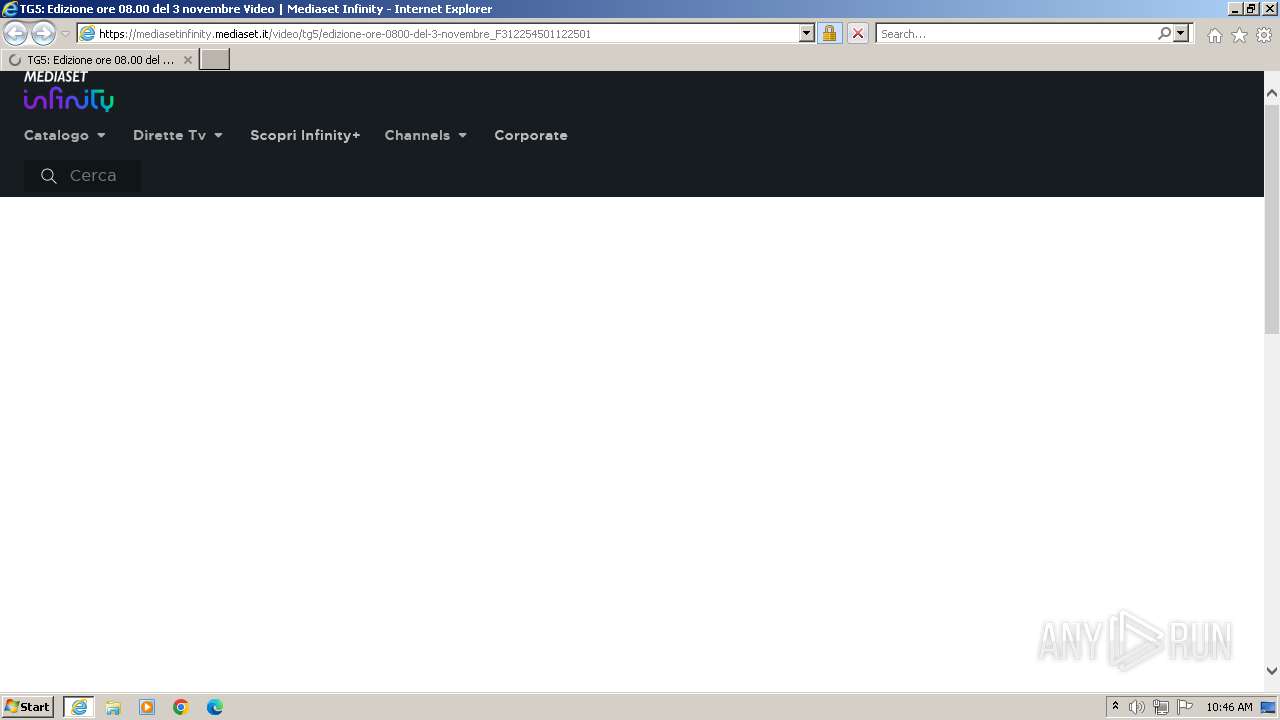Viewport: 1280px width, 720px height.
Task: Click the security lock icon
Action: click(x=829, y=33)
